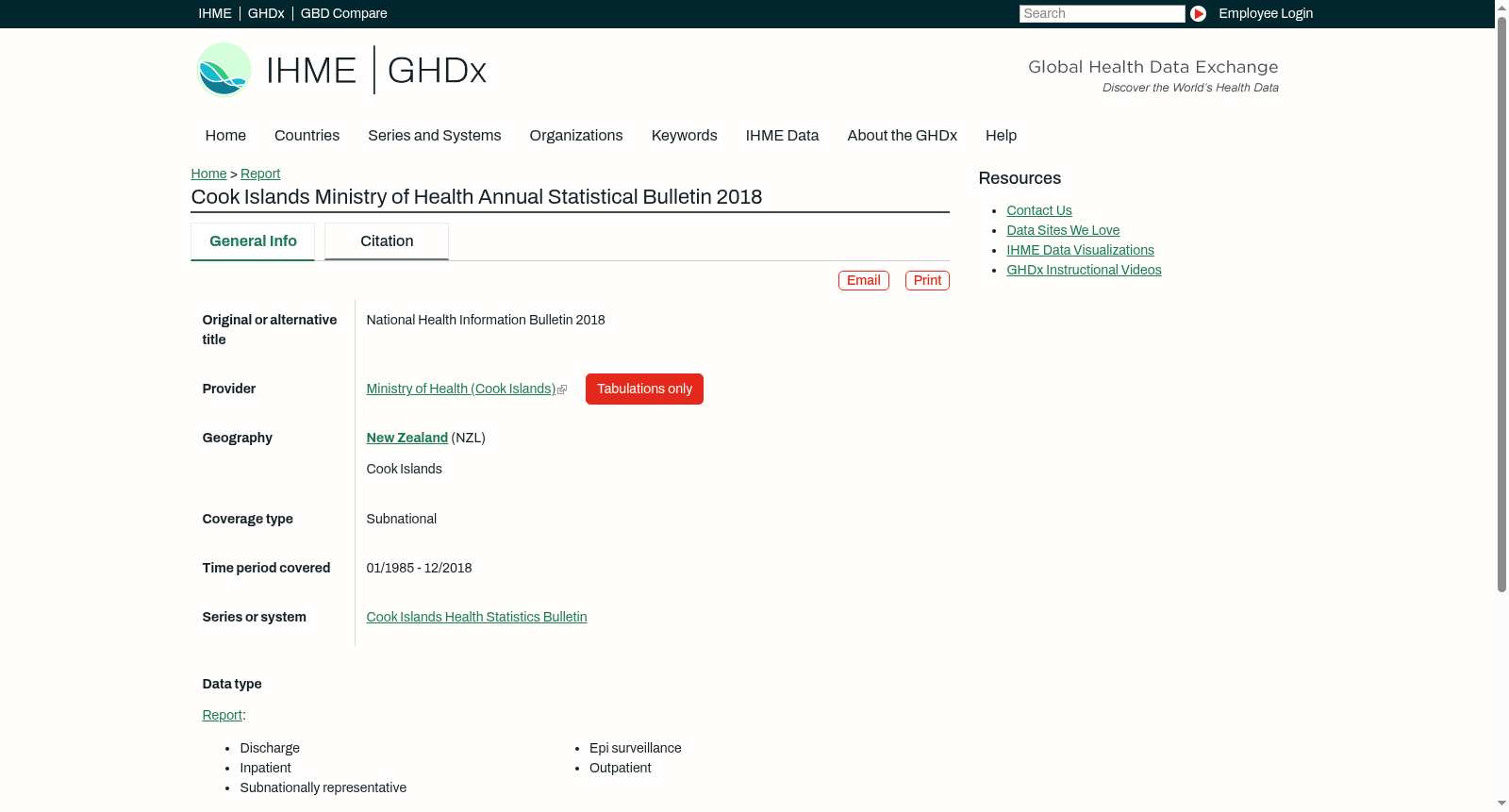This screenshot has height=812, width=1509.
Task: Click the IHME leaf logo
Action: (x=224, y=70)
